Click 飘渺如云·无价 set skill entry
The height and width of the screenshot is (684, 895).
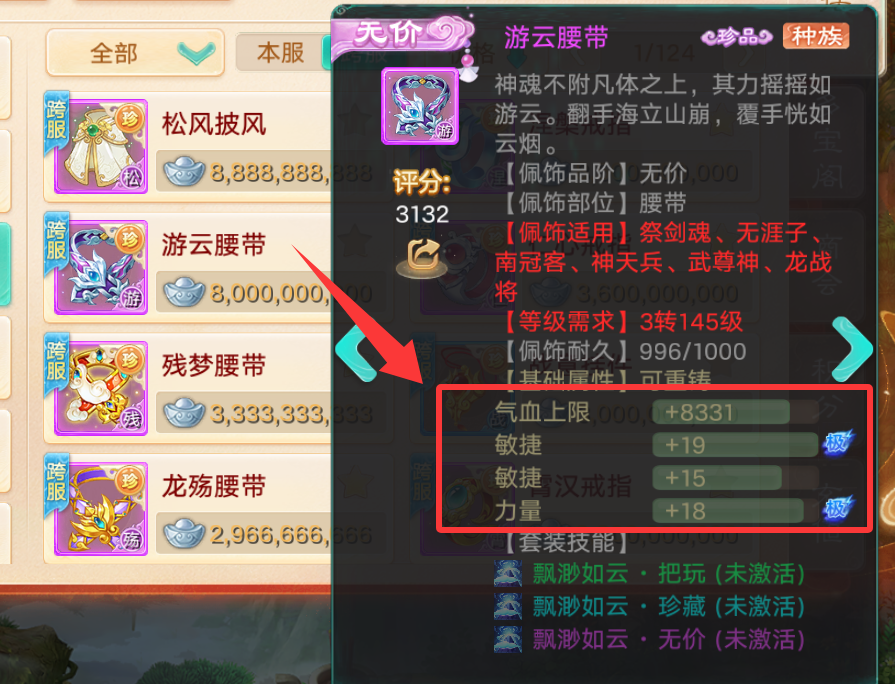[x=650, y=639]
